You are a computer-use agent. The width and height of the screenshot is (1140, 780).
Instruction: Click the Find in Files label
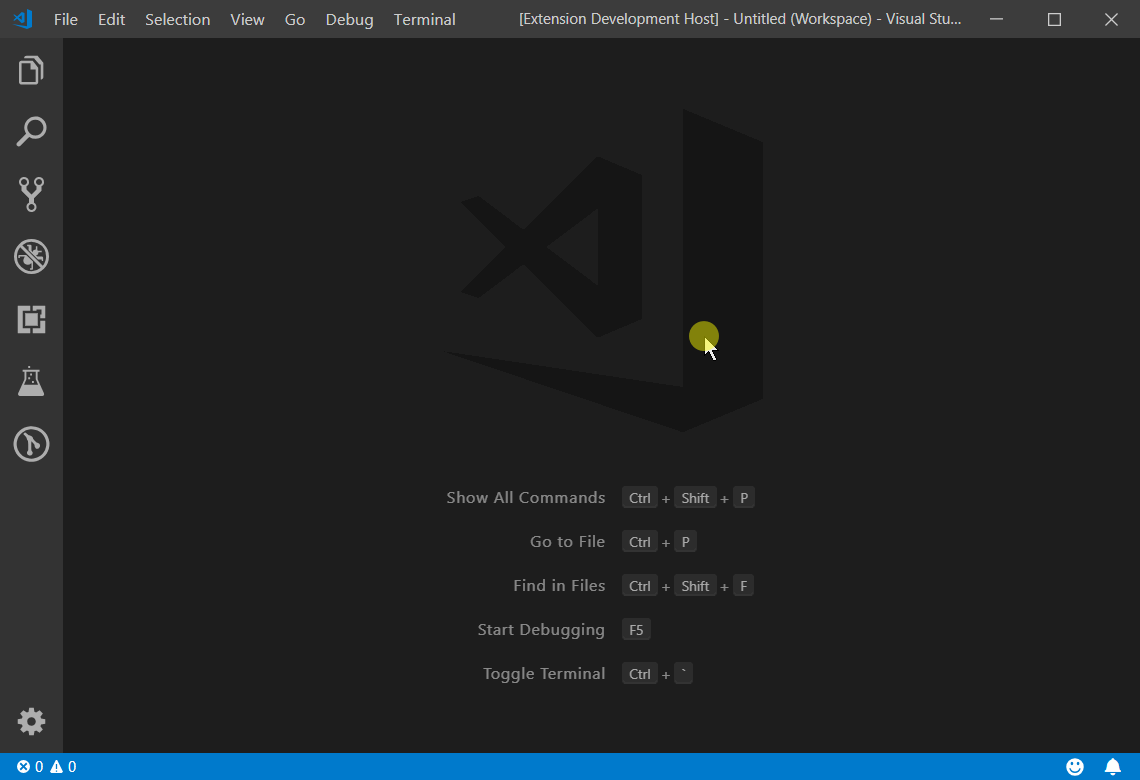(559, 585)
